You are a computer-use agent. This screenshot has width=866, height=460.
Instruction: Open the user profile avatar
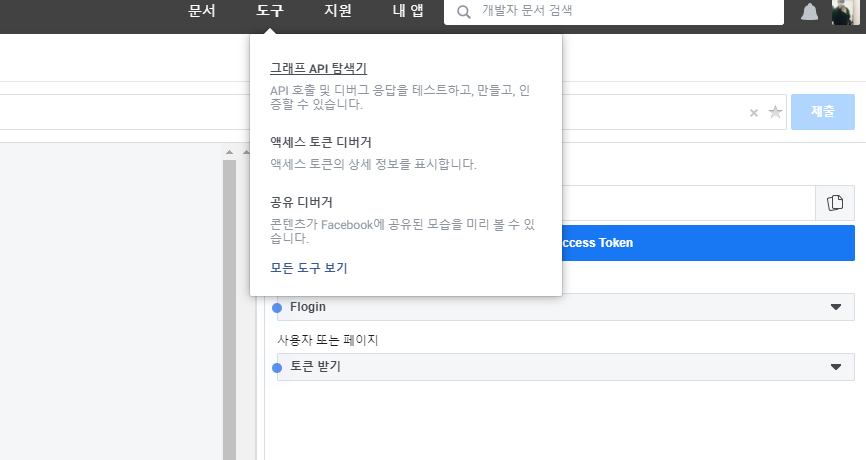pos(845,12)
